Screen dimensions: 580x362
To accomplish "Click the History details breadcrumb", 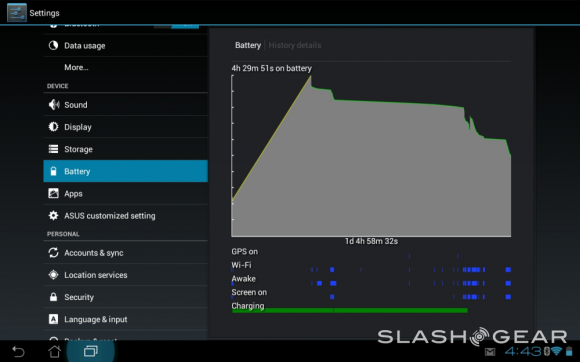I will (x=295, y=45).
